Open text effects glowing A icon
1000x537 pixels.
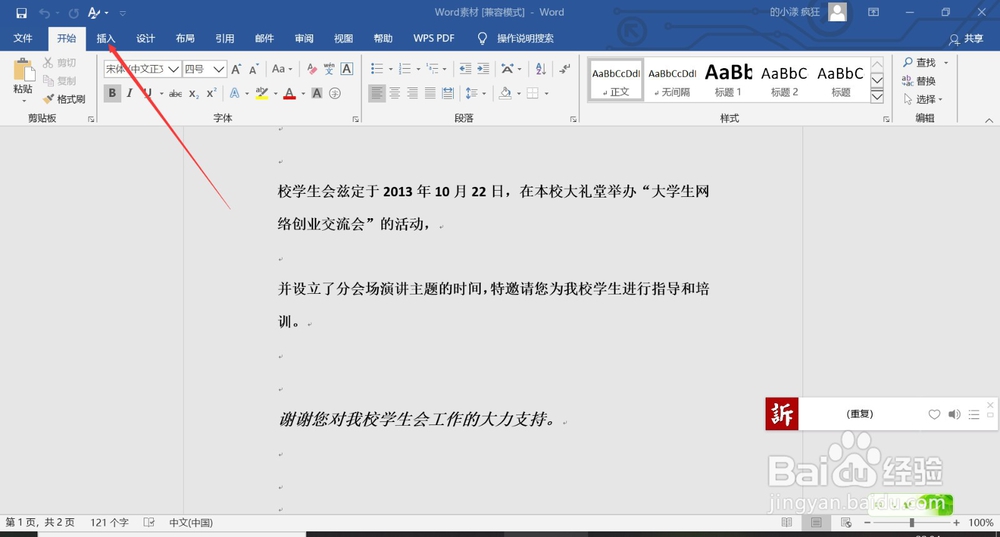tap(235, 94)
